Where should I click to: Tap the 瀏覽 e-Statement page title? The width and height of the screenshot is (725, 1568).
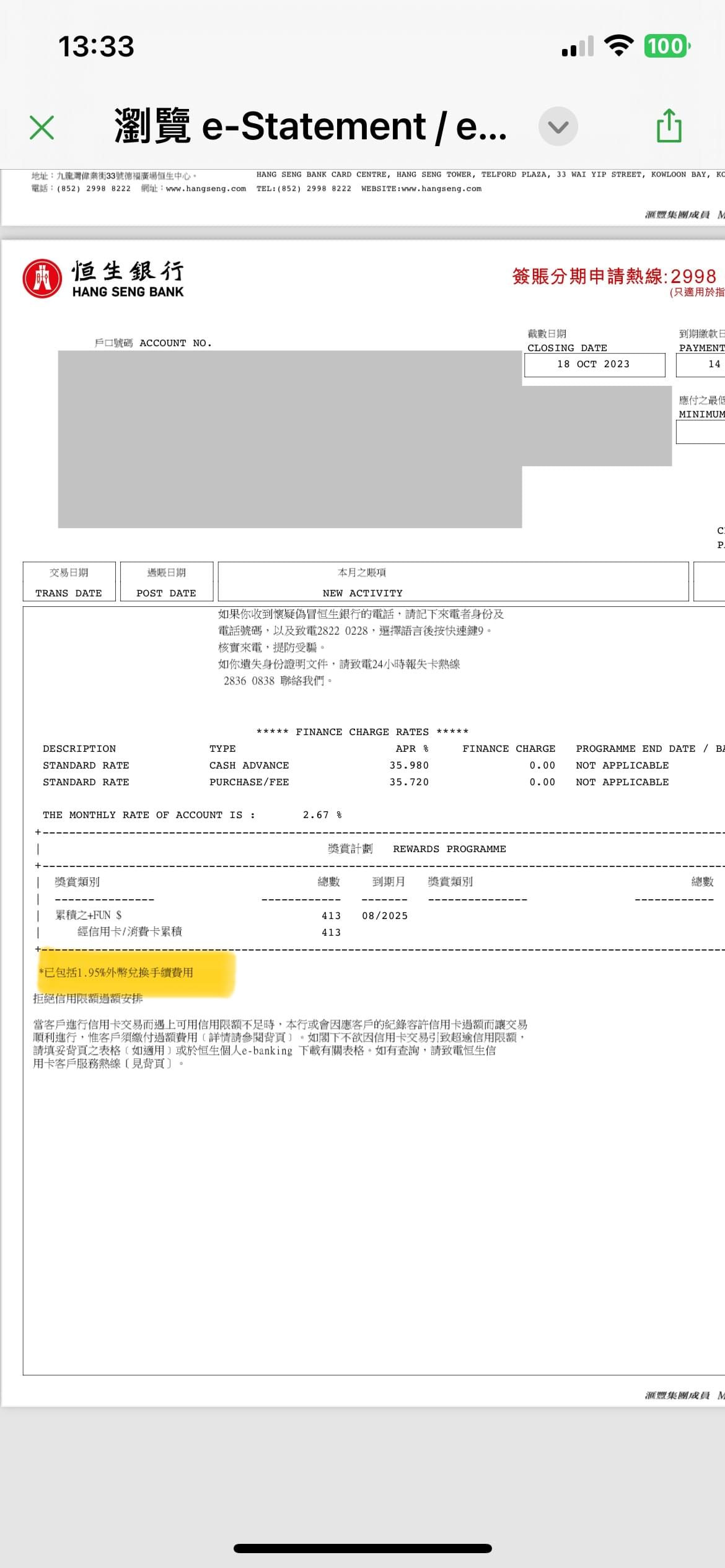[310, 126]
